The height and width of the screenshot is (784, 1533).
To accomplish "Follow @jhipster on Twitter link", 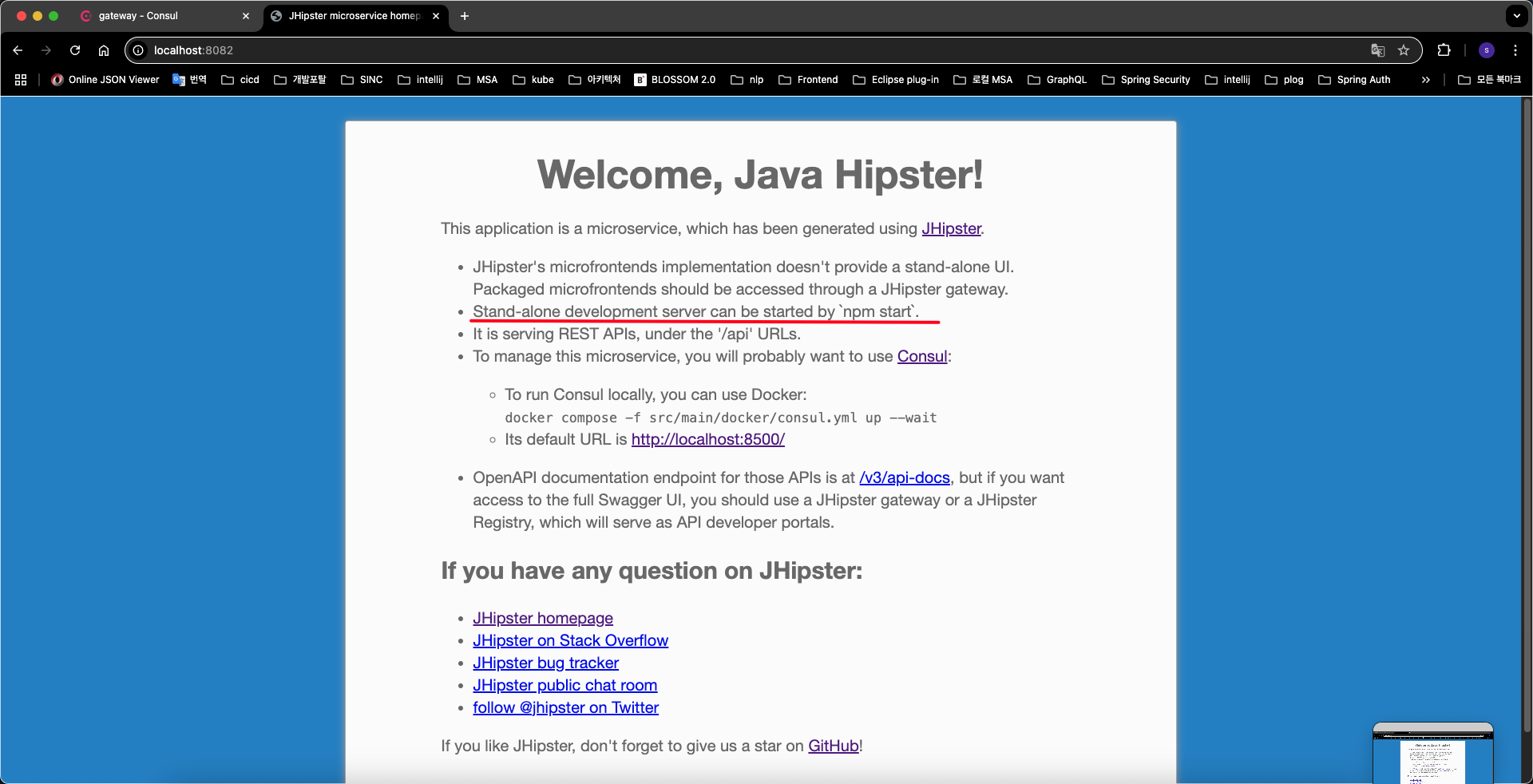I will (565, 707).
